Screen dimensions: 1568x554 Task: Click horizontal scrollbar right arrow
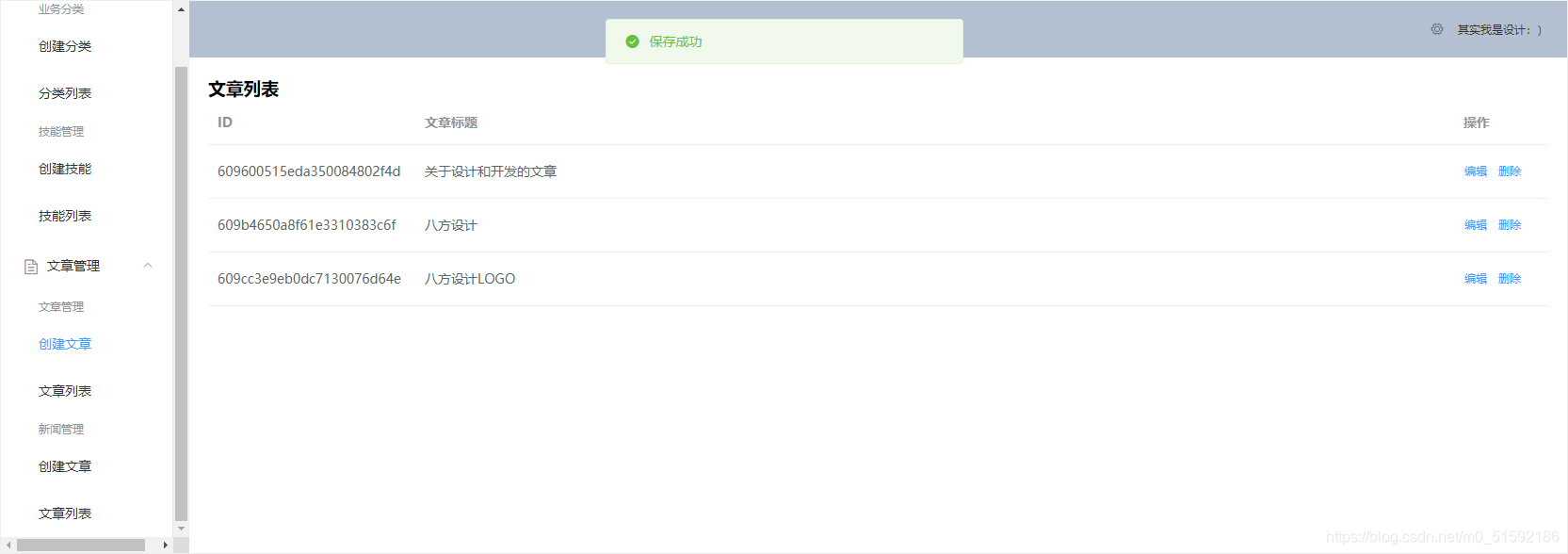pos(166,545)
